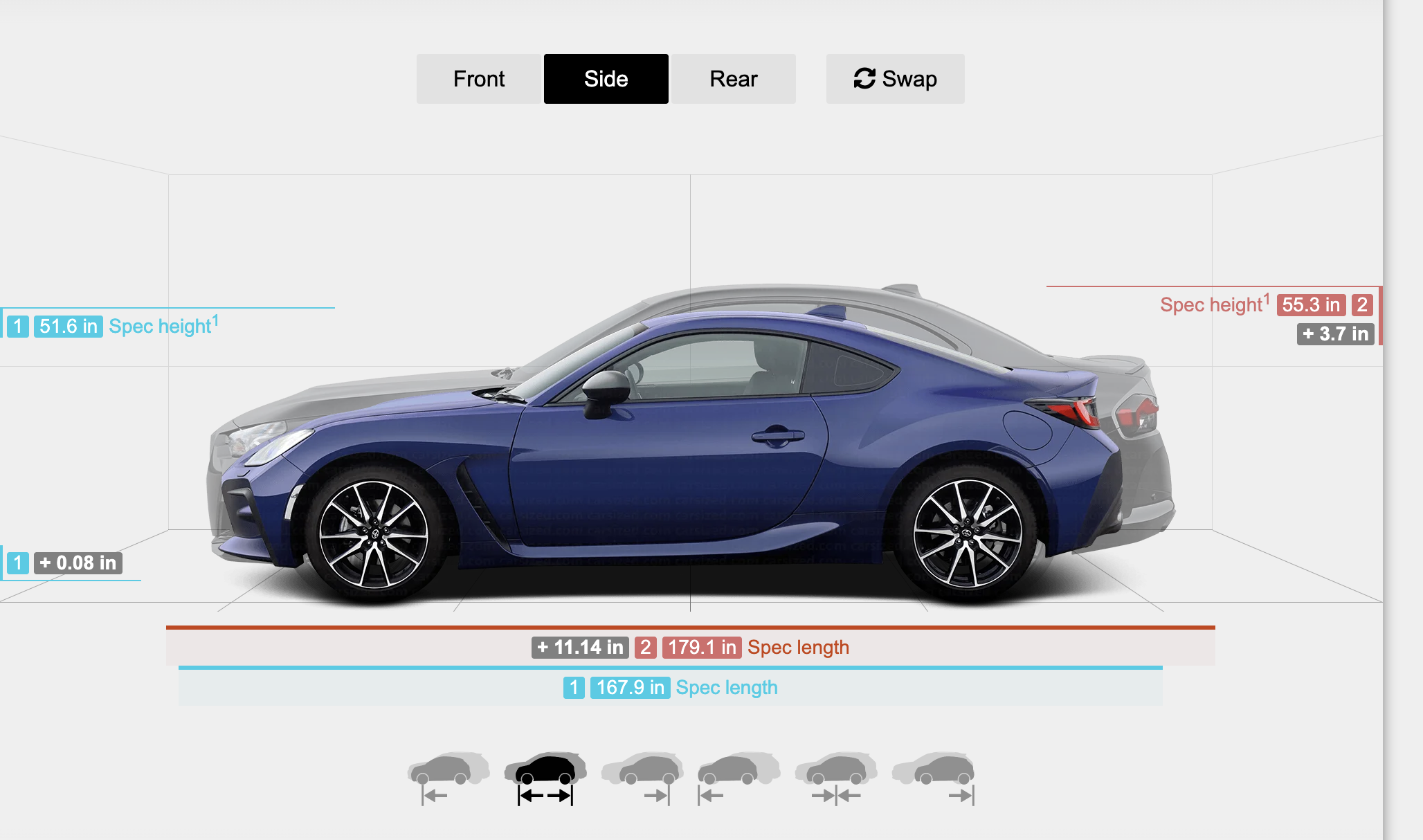Switch to the Front view tab
Image resolution: width=1423 pixels, height=840 pixels.
(x=478, y=79)
